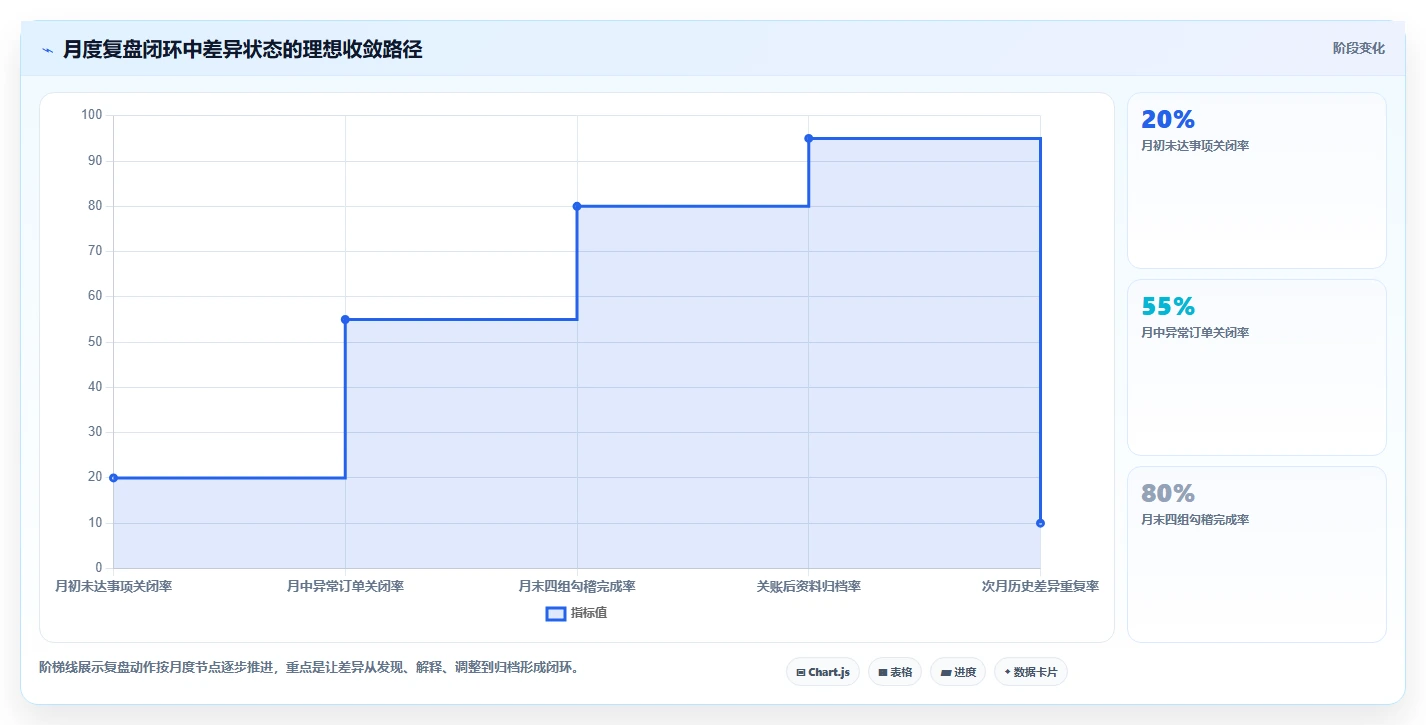Viewport: 1426px width, 725px height.
Task: Open the 55% 月中异常订单关闭率 card
Action: 1257,368
